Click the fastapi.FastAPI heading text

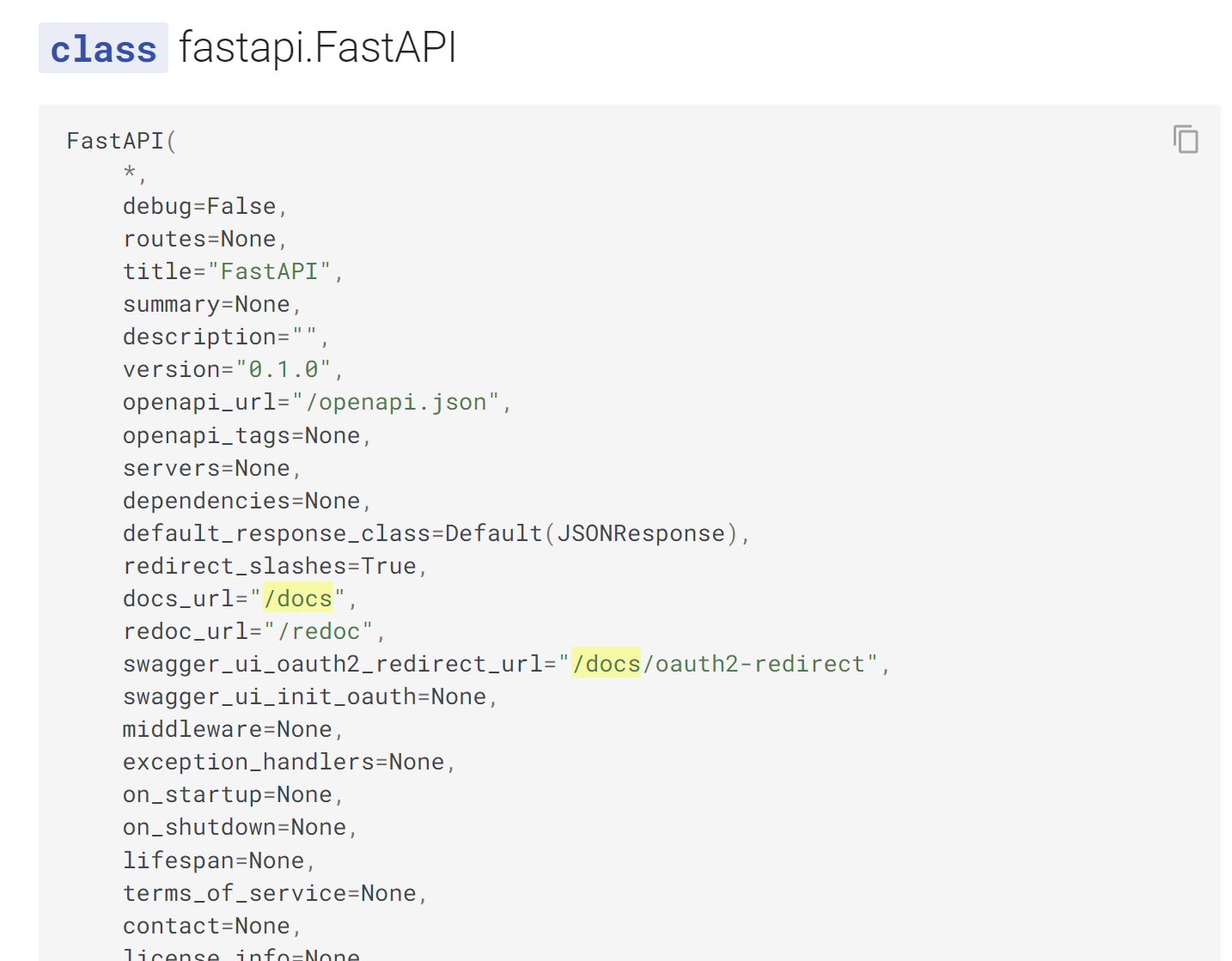click(x=317, y=47)
